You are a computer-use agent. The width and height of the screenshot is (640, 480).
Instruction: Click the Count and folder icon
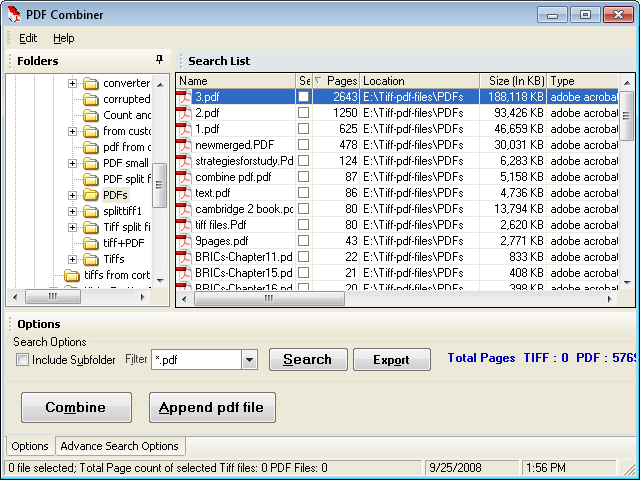[x=91, y=115]
